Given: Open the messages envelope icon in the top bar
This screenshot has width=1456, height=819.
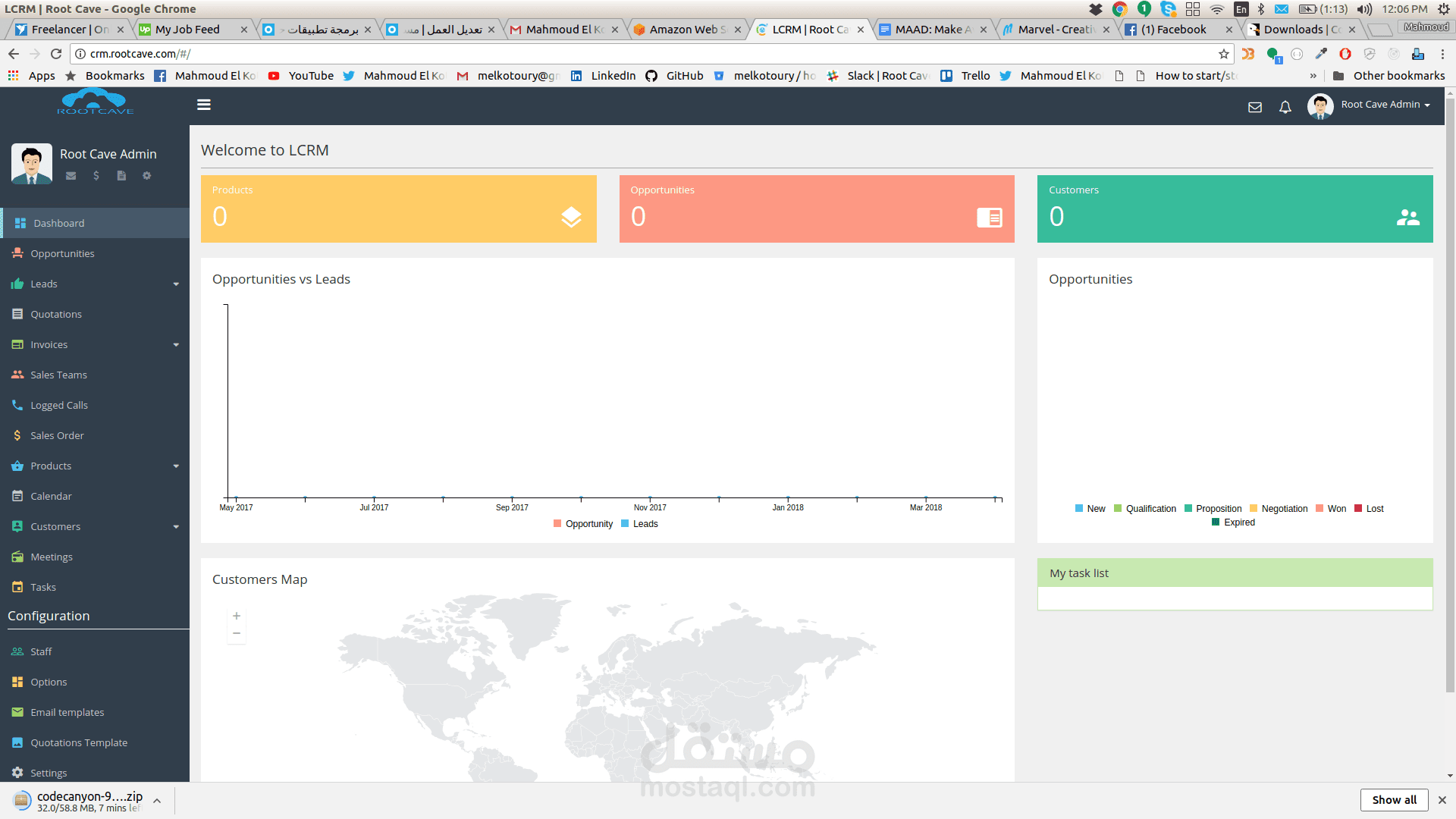Looking at the screenshot, I should point(1255,107).
